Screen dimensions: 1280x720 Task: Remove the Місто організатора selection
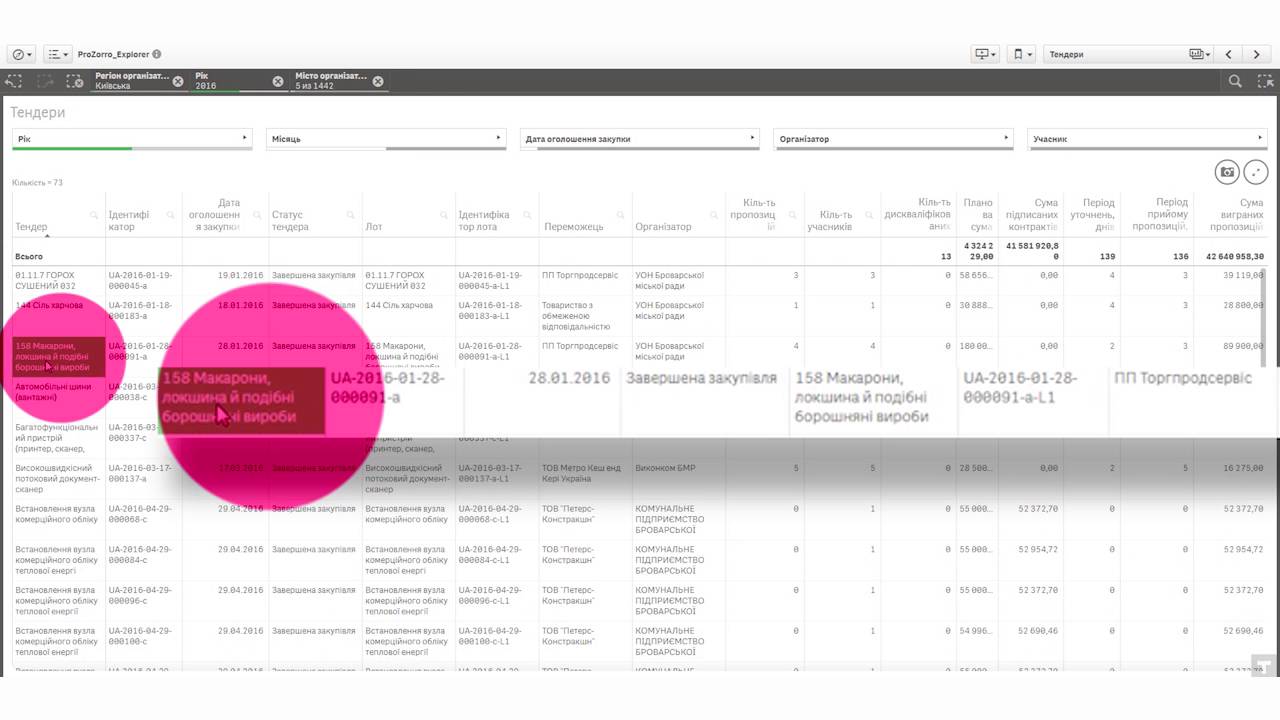click(x=378, y=81)
